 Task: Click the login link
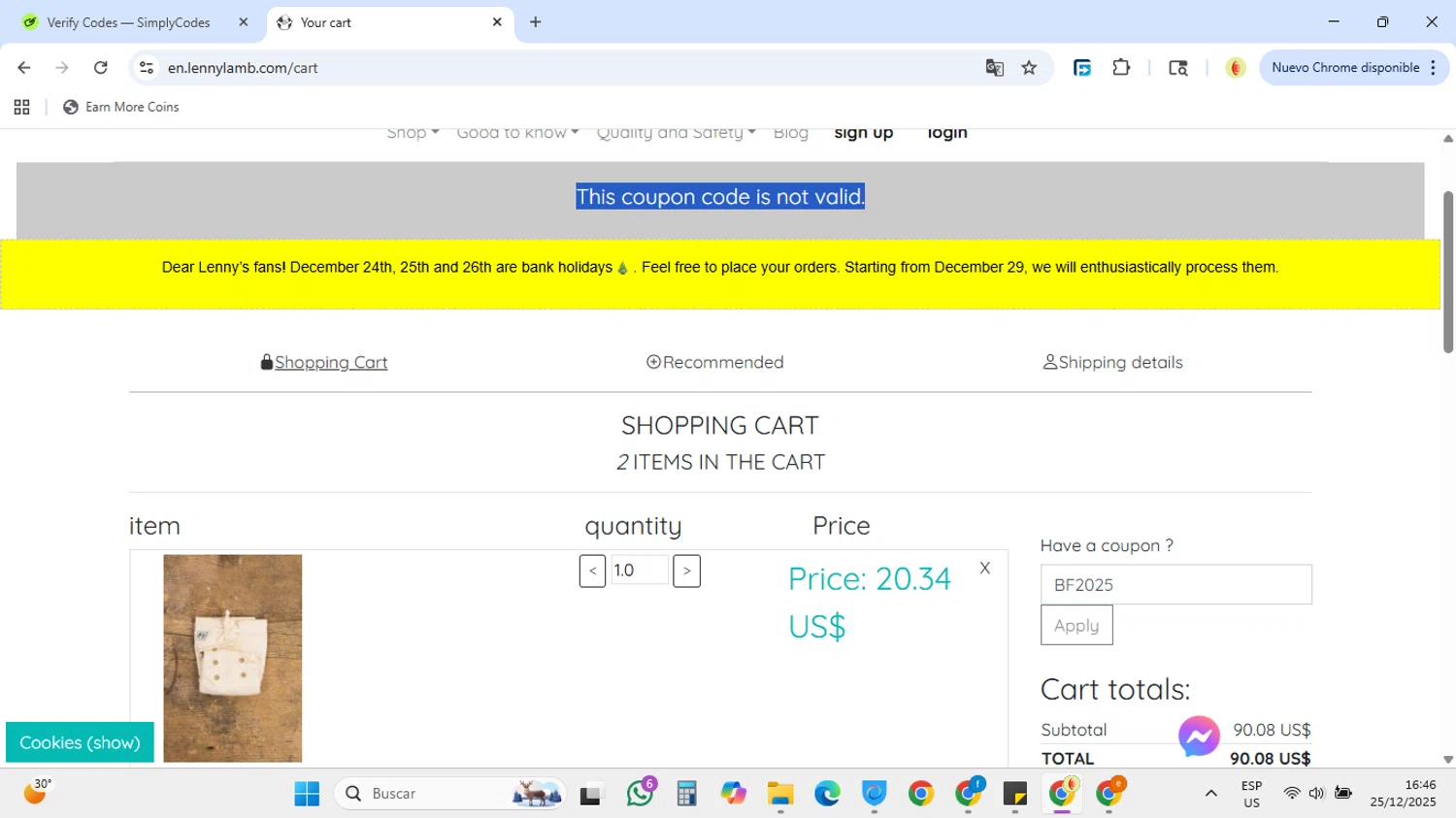947,133
